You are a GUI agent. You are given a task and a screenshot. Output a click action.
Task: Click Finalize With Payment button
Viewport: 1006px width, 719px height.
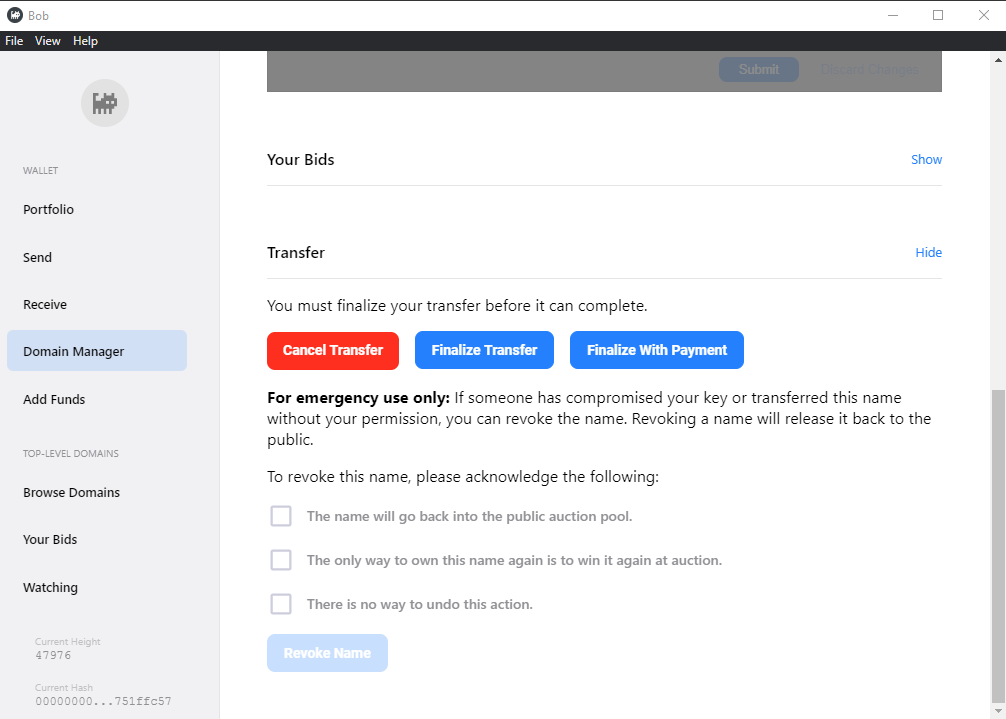pos(656,350)
